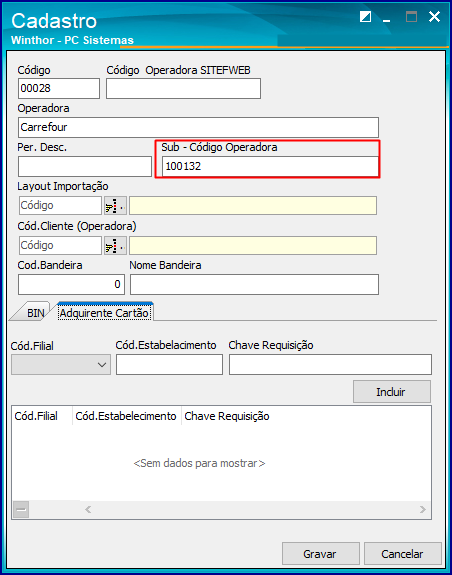Image resolution: width=452 pixels, height=575 pixels.
Task: Focus the Código Operadora SITEFWEB field
Action: click(183, 88)
